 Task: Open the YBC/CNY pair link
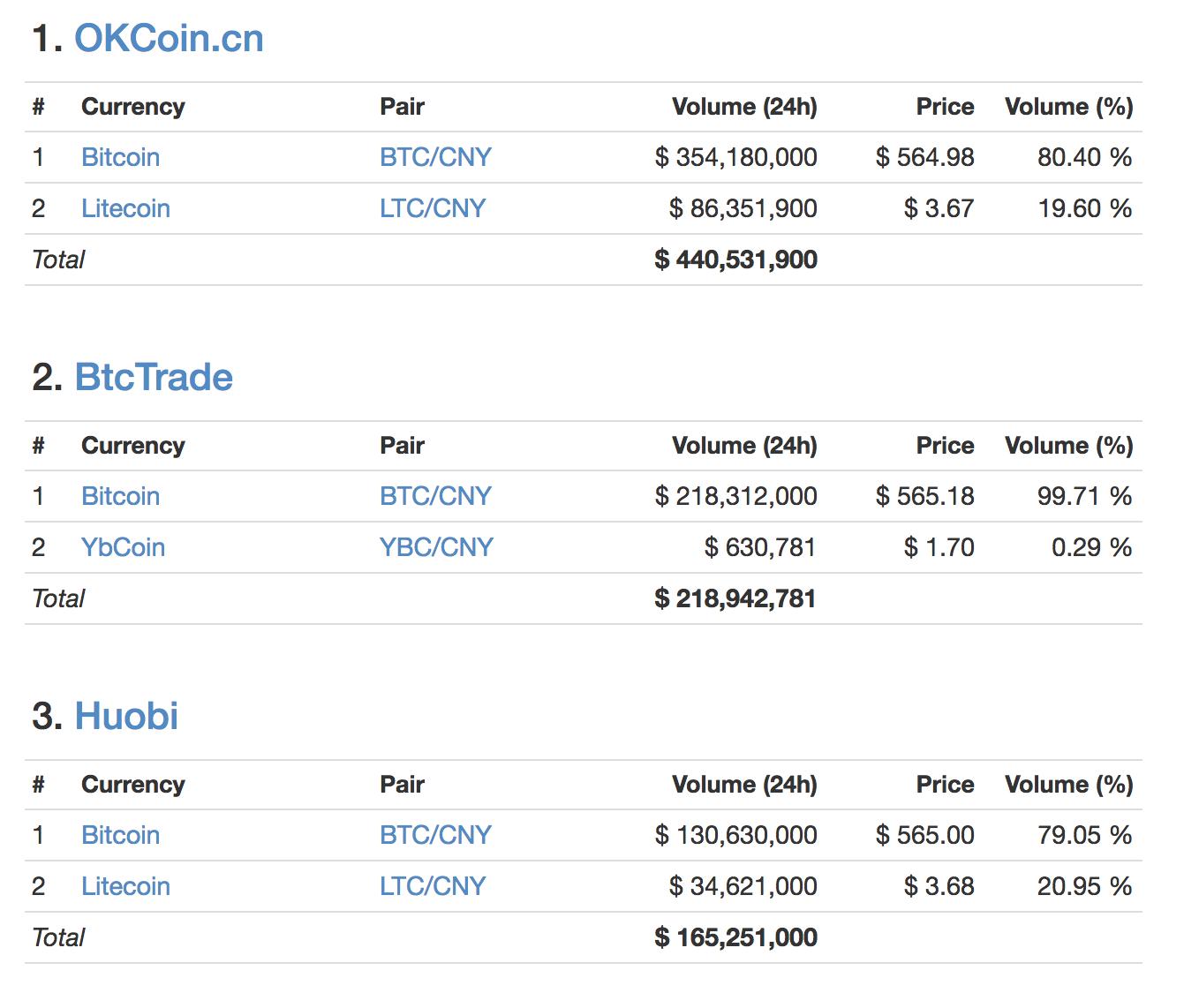click(436, 547)
